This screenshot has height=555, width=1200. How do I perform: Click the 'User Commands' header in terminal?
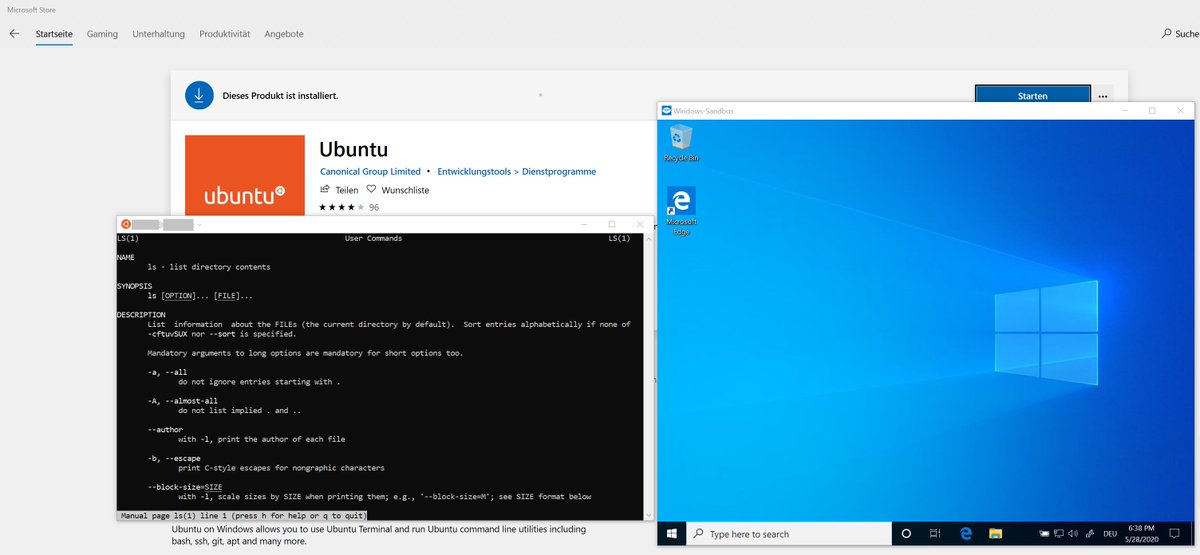coord(373,238)
